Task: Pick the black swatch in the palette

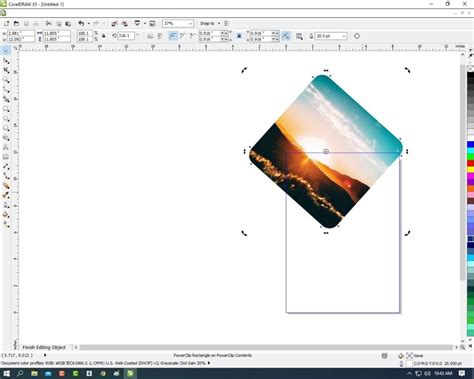Action: tap(470, 76)
